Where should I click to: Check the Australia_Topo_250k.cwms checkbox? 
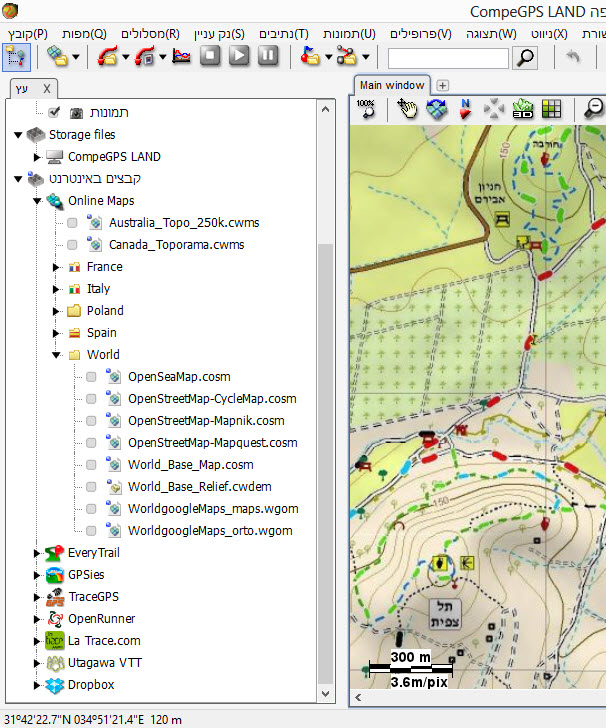coord(72,223)
